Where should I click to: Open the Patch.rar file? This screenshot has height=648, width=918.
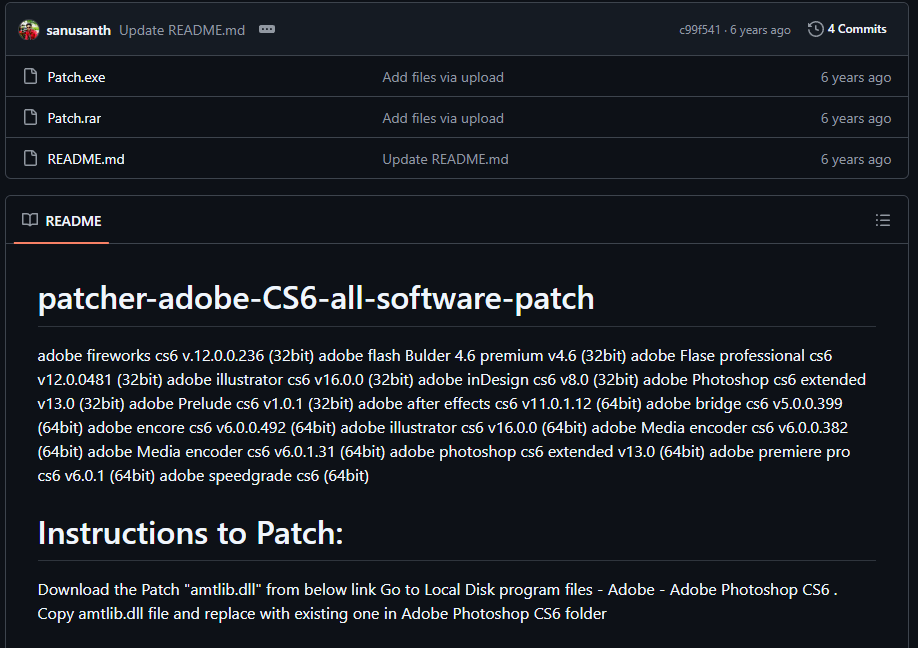[x=74, y=118]
